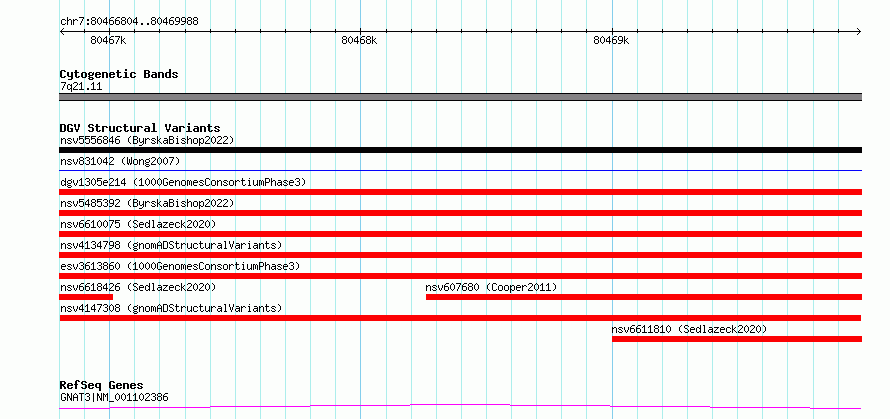Click nsv4147308 (gnomADStructuralVariants) label
The image size is (890, 419).
pos(171,308)
